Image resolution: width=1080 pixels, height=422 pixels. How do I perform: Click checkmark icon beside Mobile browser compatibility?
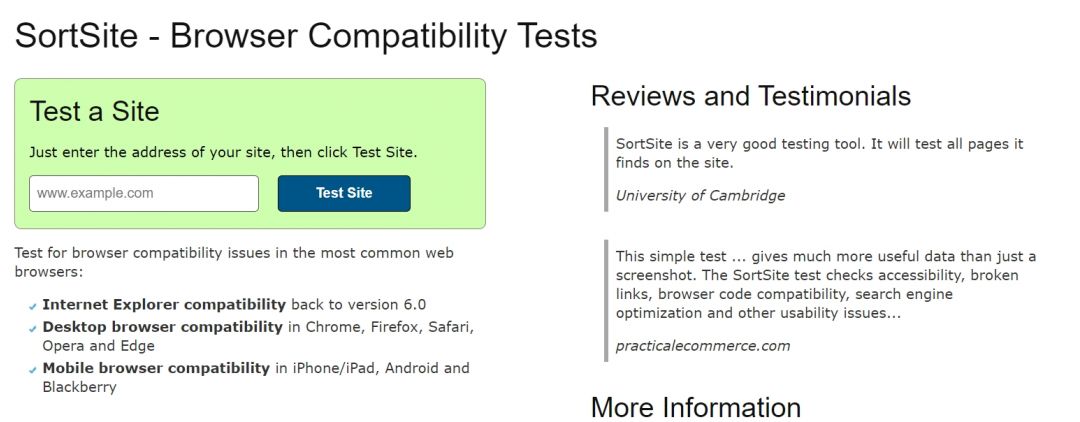tap(34, 370)
